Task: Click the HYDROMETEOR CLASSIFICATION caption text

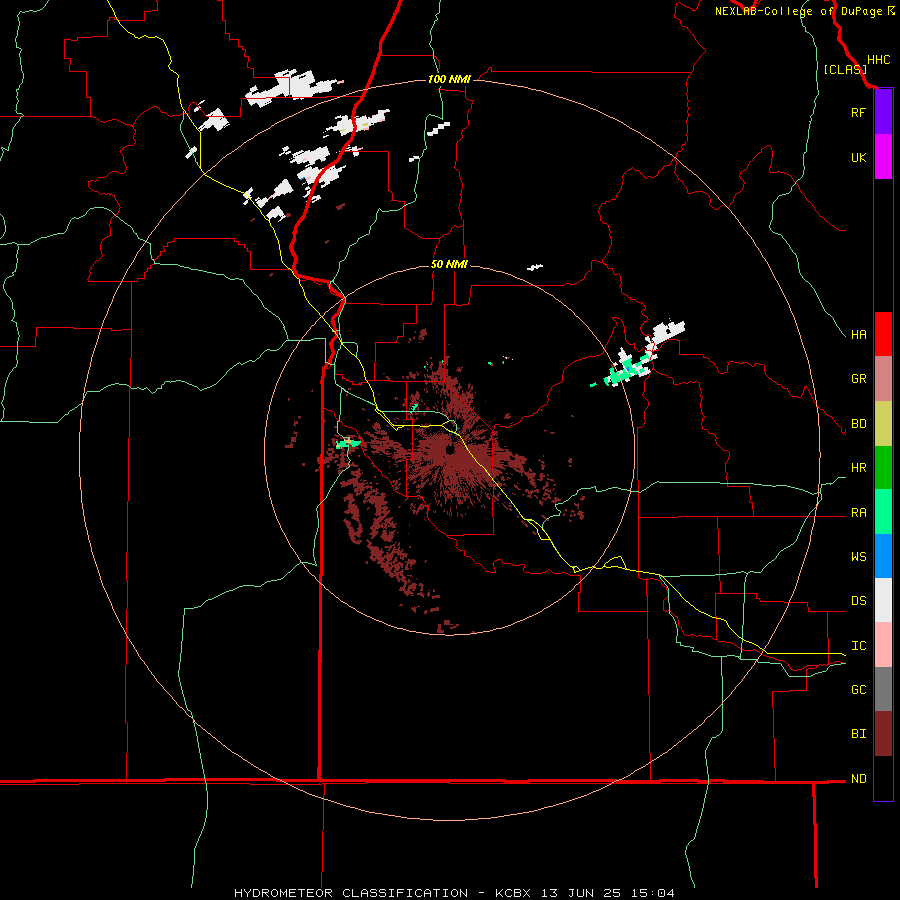Action: pyautogui.click(x=356, y=893)
